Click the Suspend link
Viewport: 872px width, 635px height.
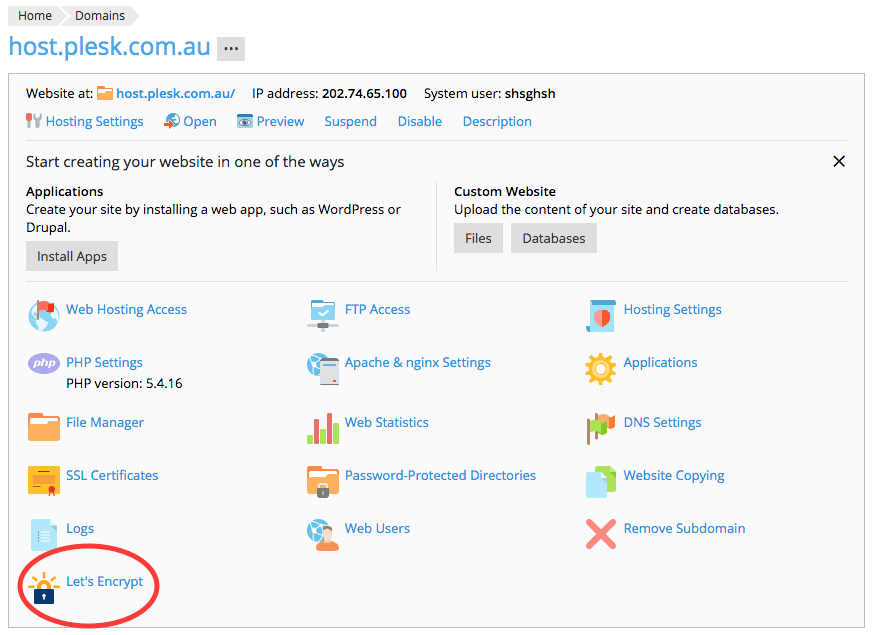350,121
